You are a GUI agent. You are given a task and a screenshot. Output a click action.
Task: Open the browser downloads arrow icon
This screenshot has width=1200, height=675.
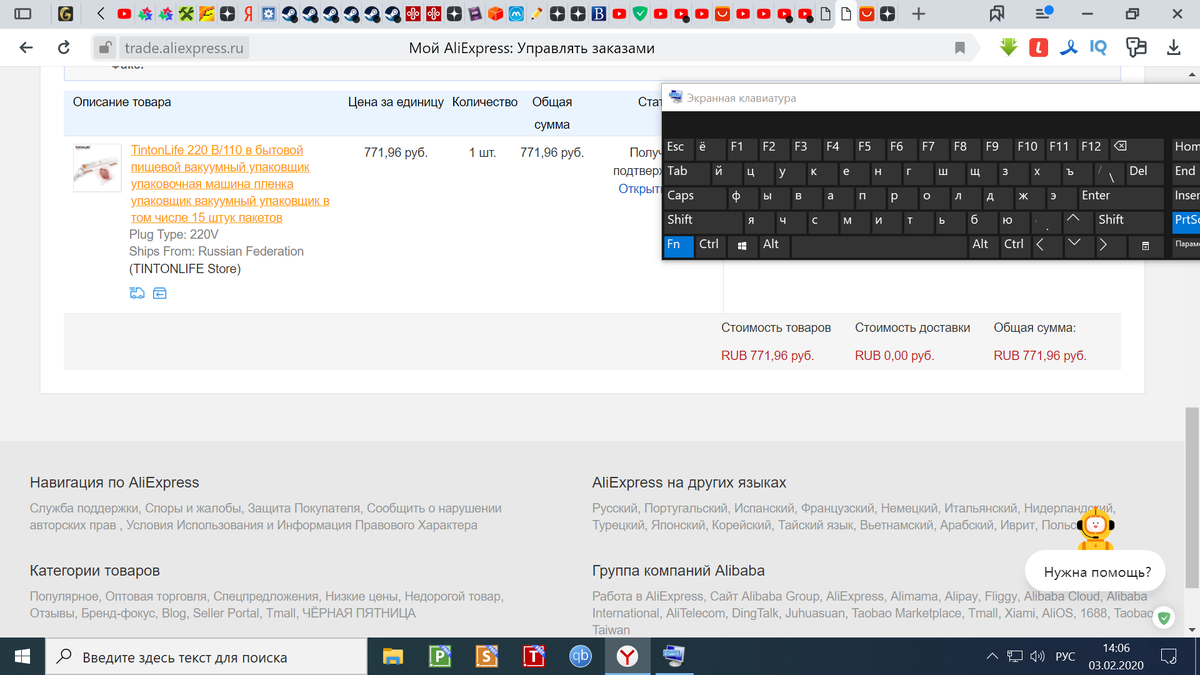[1173, 48]
